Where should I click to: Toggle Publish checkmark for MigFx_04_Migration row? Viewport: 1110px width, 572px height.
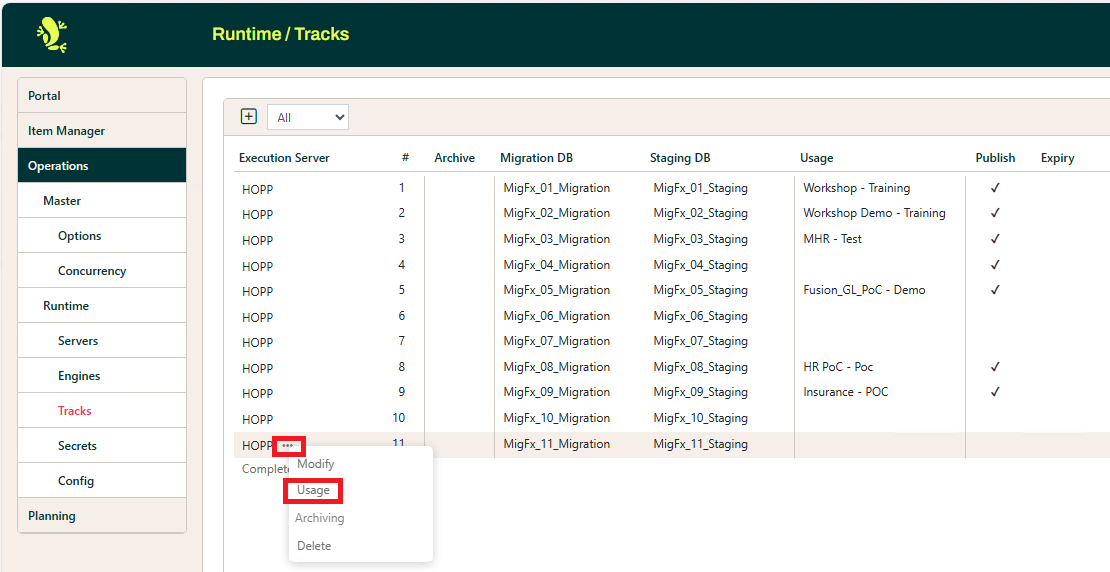(x=995, y=265)
